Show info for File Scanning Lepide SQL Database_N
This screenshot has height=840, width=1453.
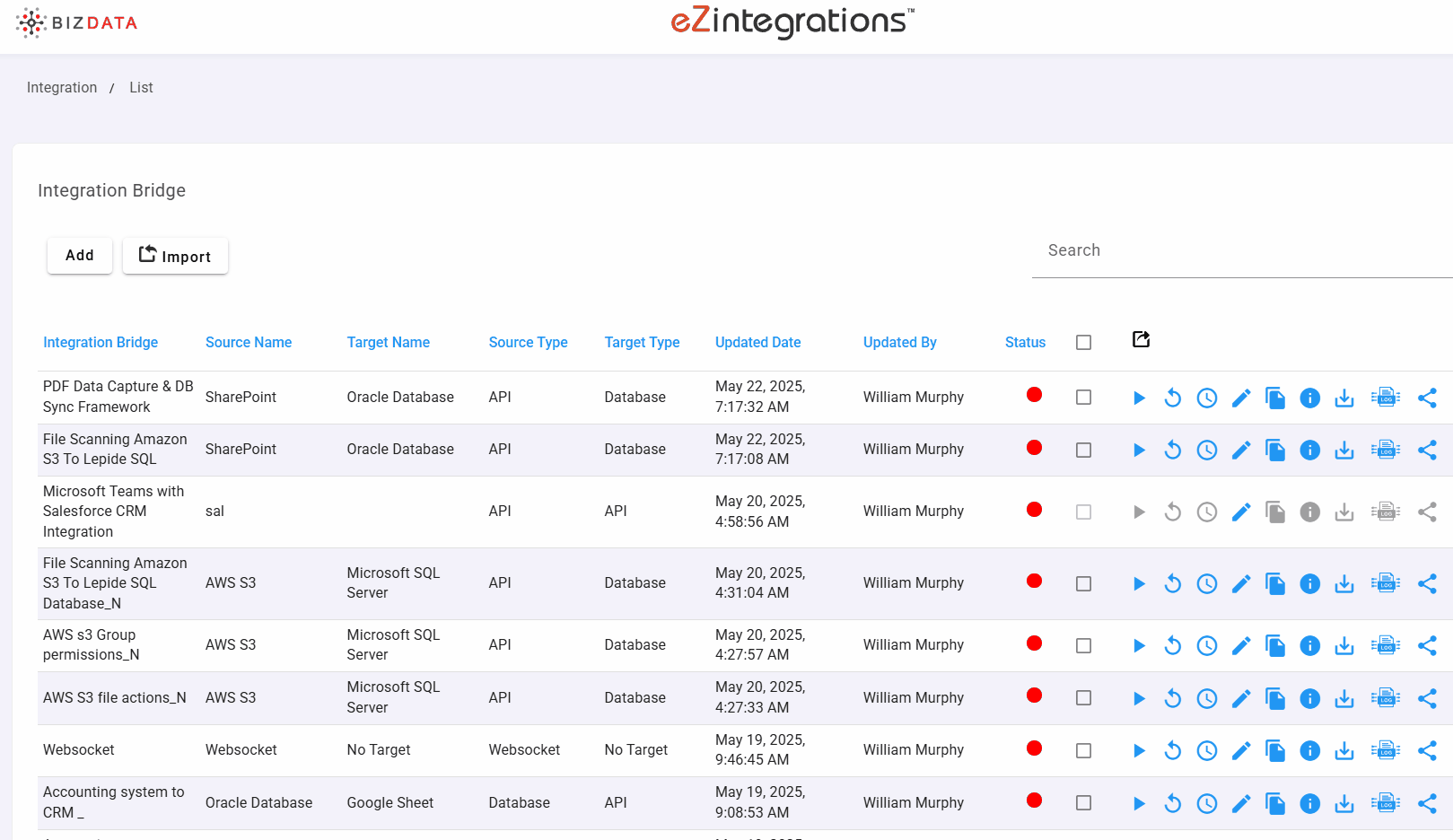point(1310,583)
